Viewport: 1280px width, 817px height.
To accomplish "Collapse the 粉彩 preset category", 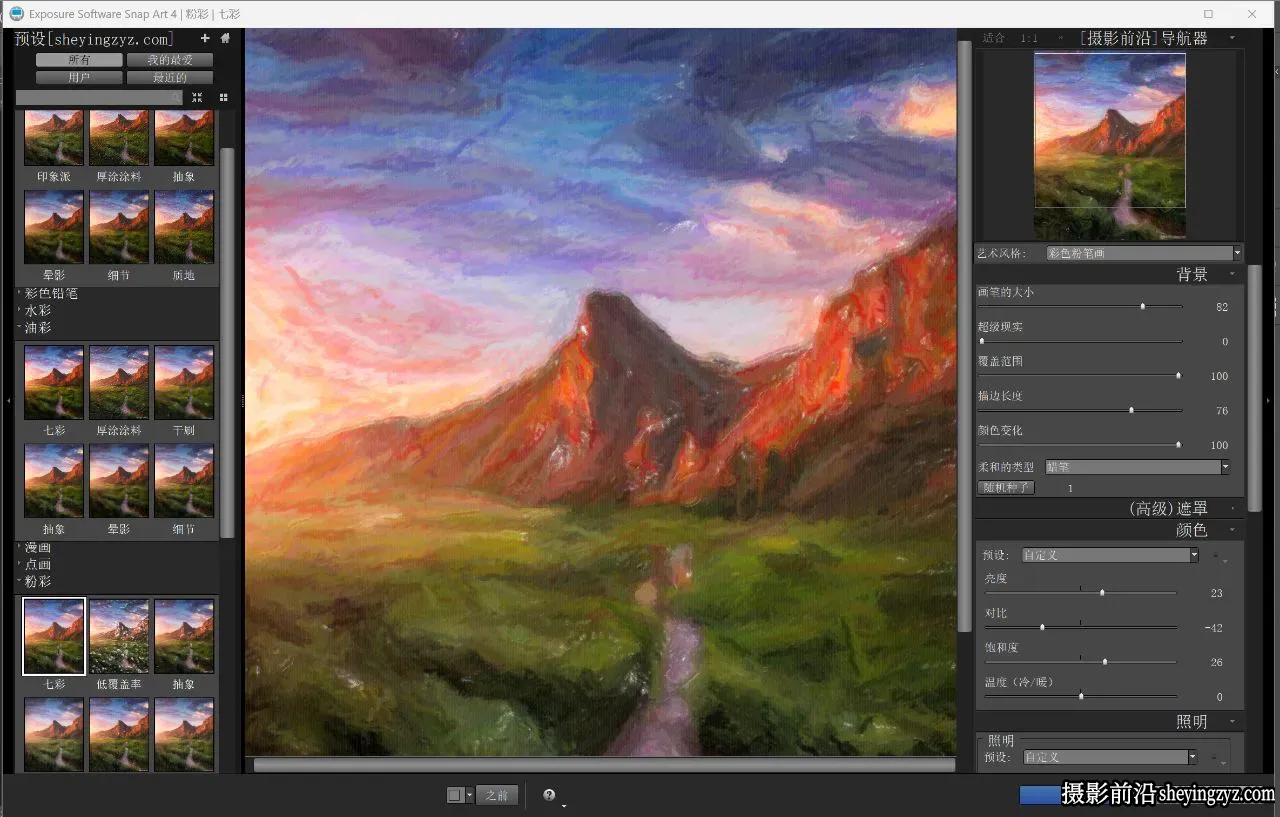I will tap(38, 582).
